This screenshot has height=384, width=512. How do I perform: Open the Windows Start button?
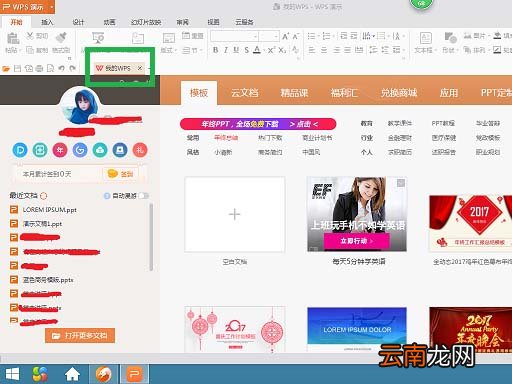(13, 374)
